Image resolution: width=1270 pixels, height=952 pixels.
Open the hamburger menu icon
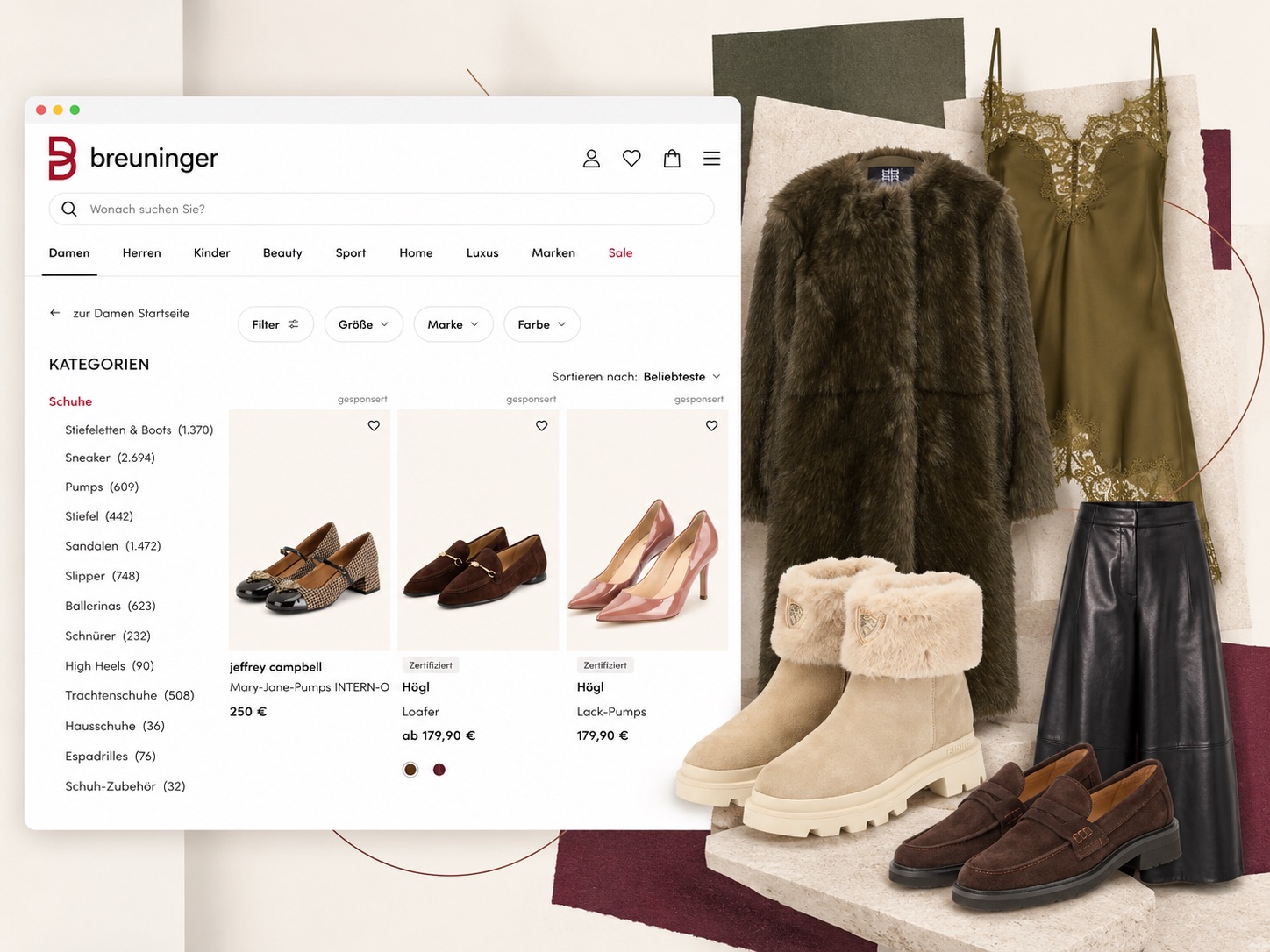711,159
